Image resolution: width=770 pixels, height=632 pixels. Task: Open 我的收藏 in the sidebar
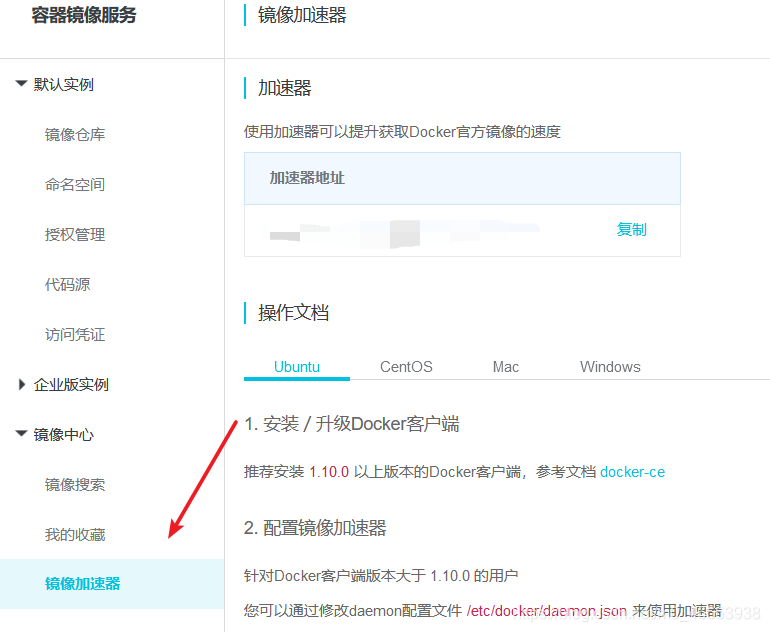75,534
